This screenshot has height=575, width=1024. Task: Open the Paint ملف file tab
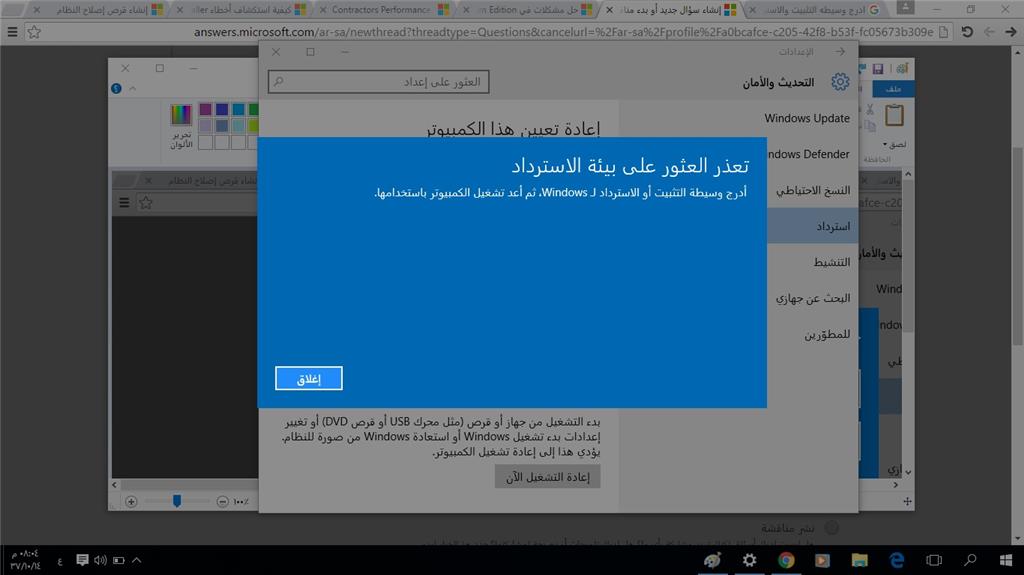click(x=893, y=88)
